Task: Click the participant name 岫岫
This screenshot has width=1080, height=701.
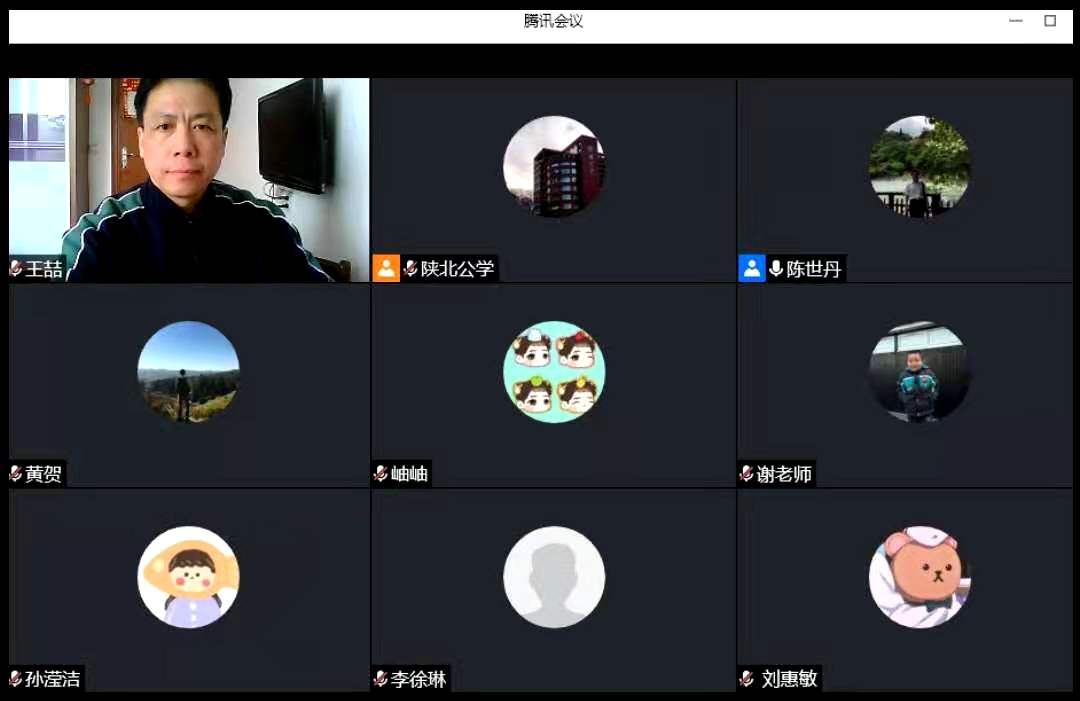Action: pos(409,474)
